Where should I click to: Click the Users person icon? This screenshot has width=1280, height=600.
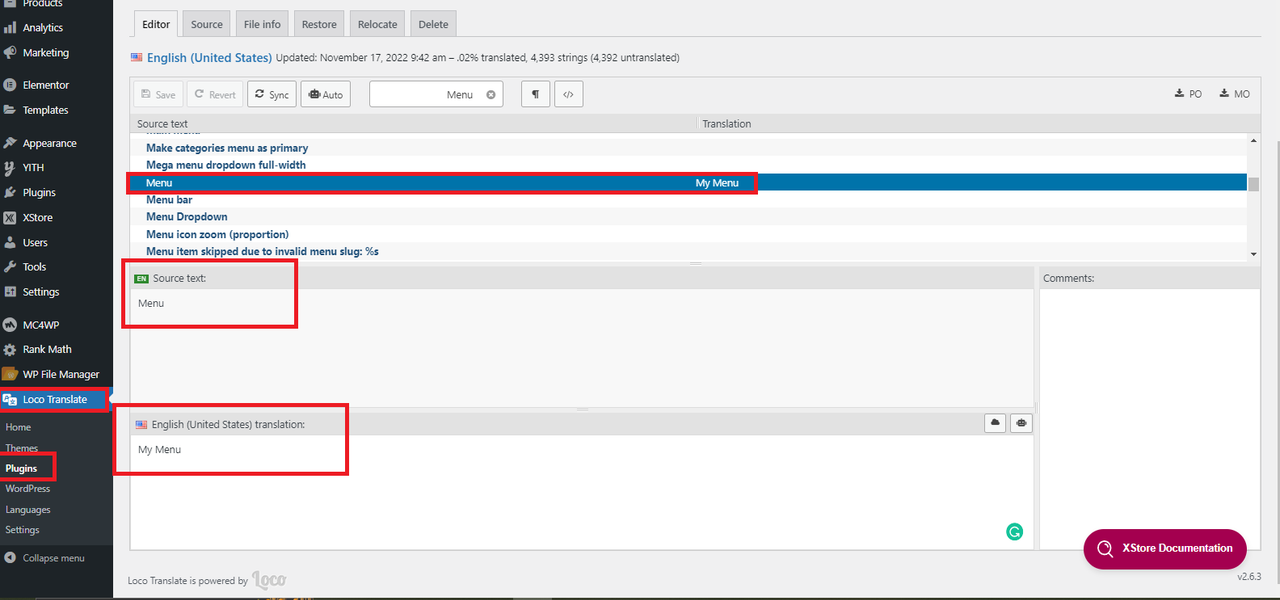click(x=10, y=242)
